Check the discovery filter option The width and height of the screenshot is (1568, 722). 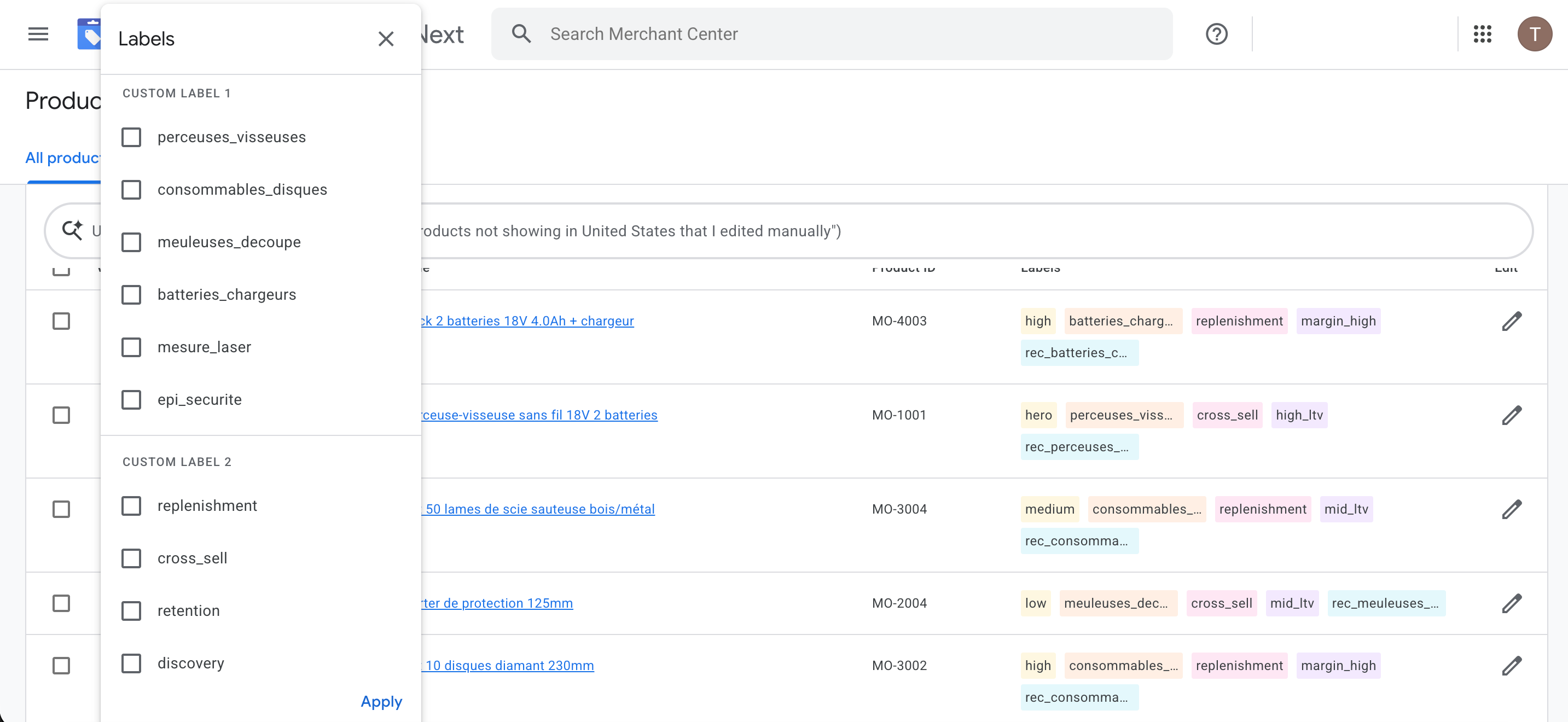click(x=131, y=663)
